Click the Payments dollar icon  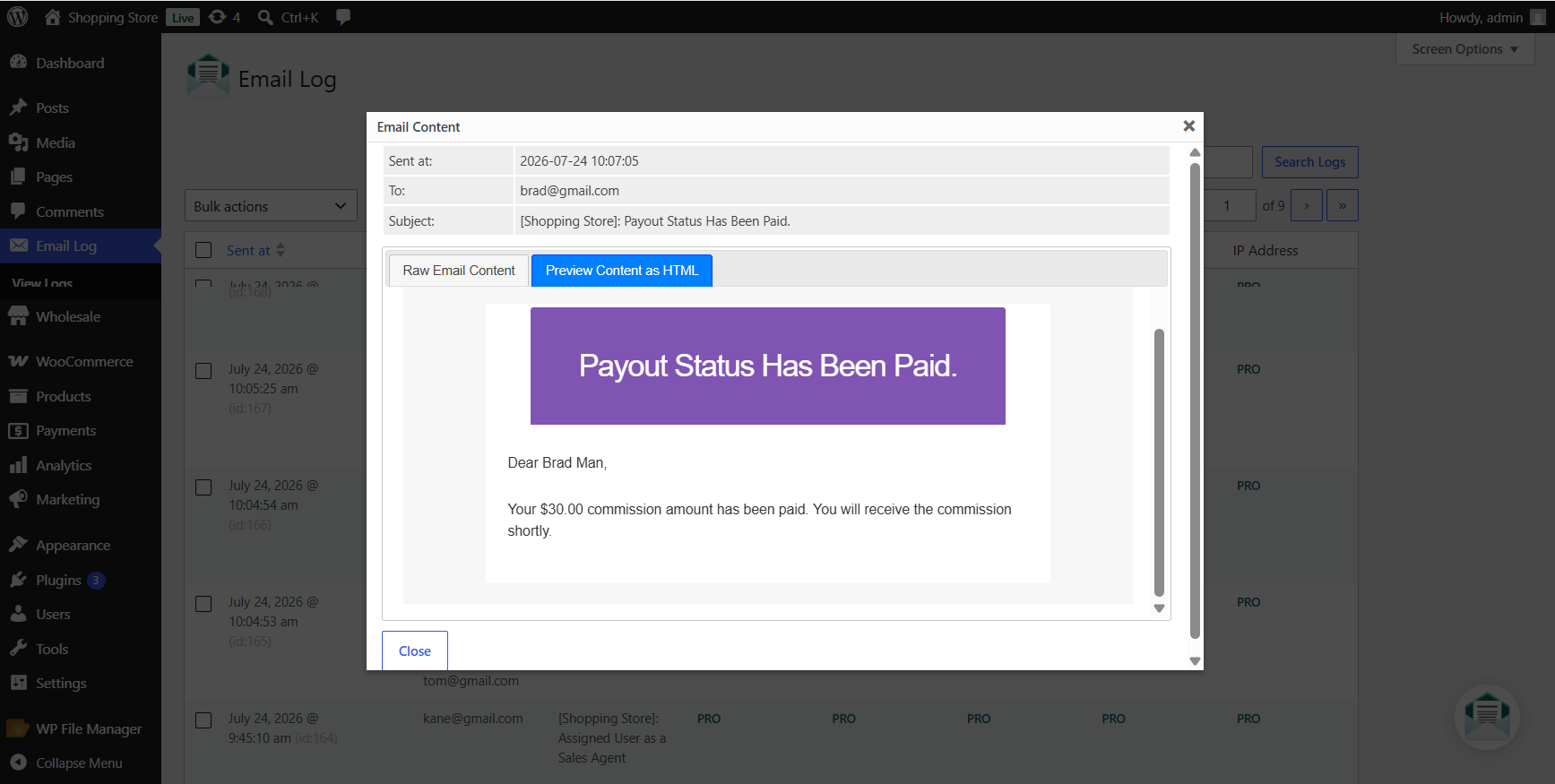[18, 431]
